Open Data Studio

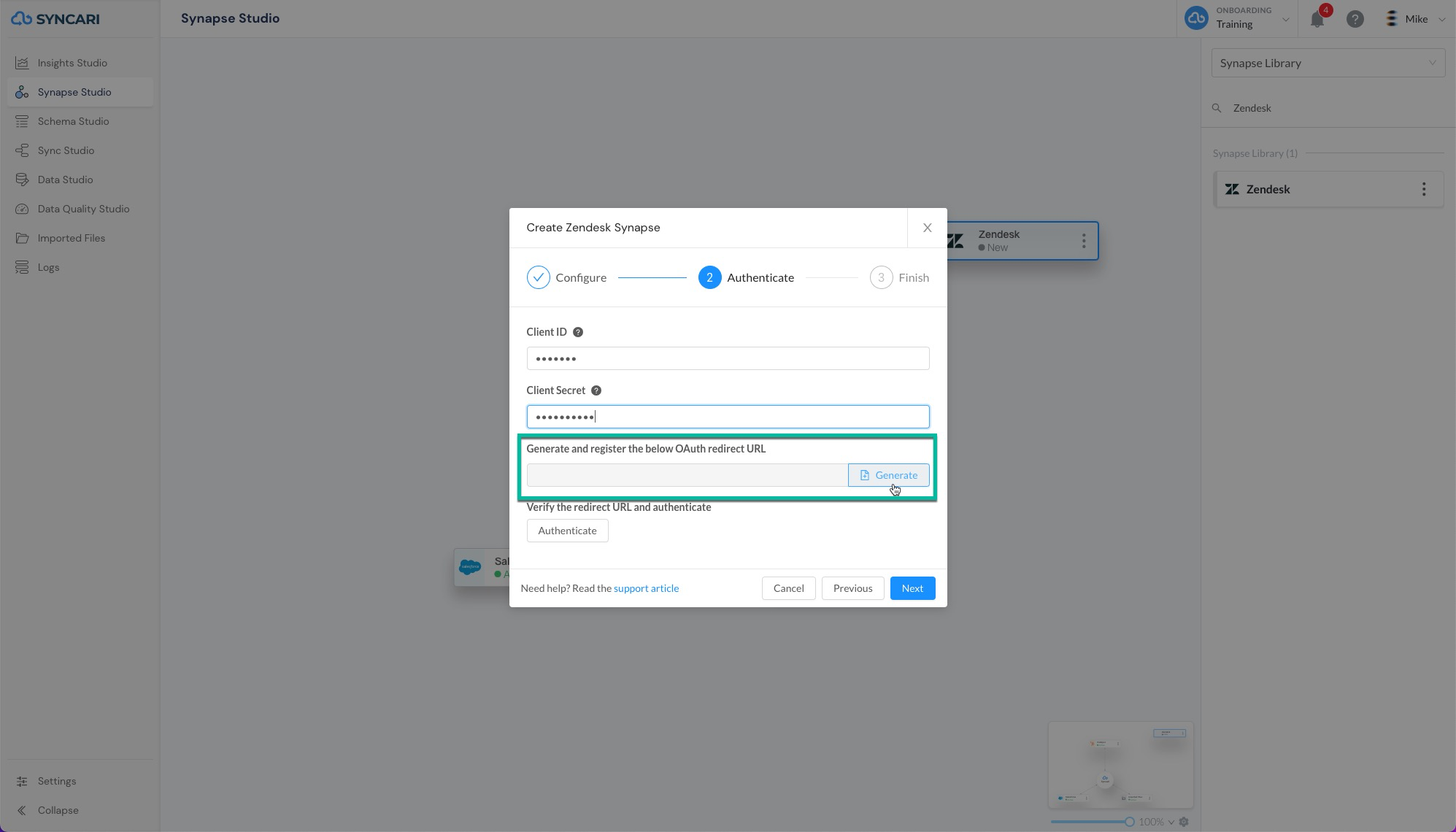[x=80, y=180]
